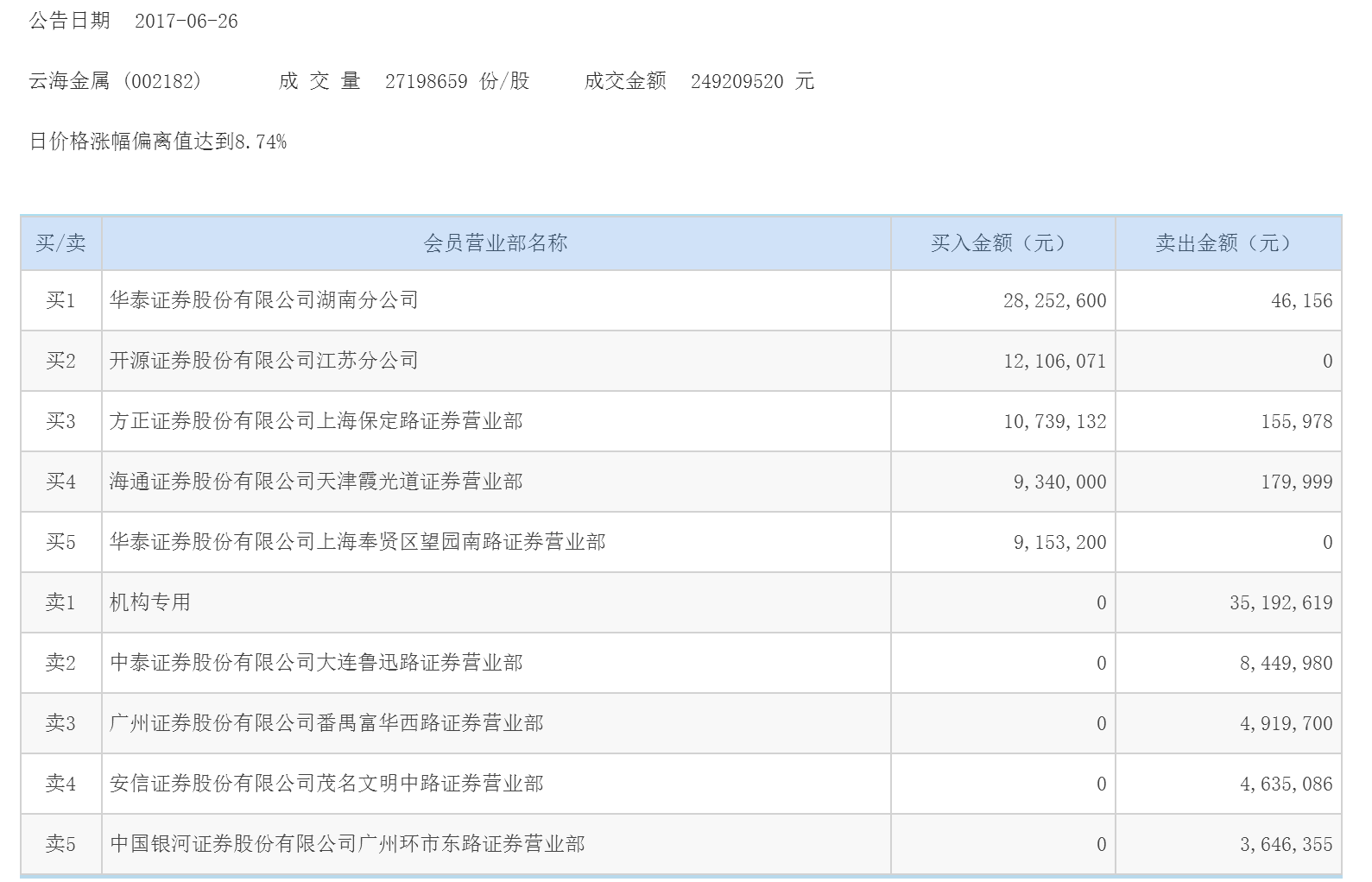This screenshot has width=1372, height=882.
Task: Click sell amount 8,449,980
Action: click(1286, 664)
